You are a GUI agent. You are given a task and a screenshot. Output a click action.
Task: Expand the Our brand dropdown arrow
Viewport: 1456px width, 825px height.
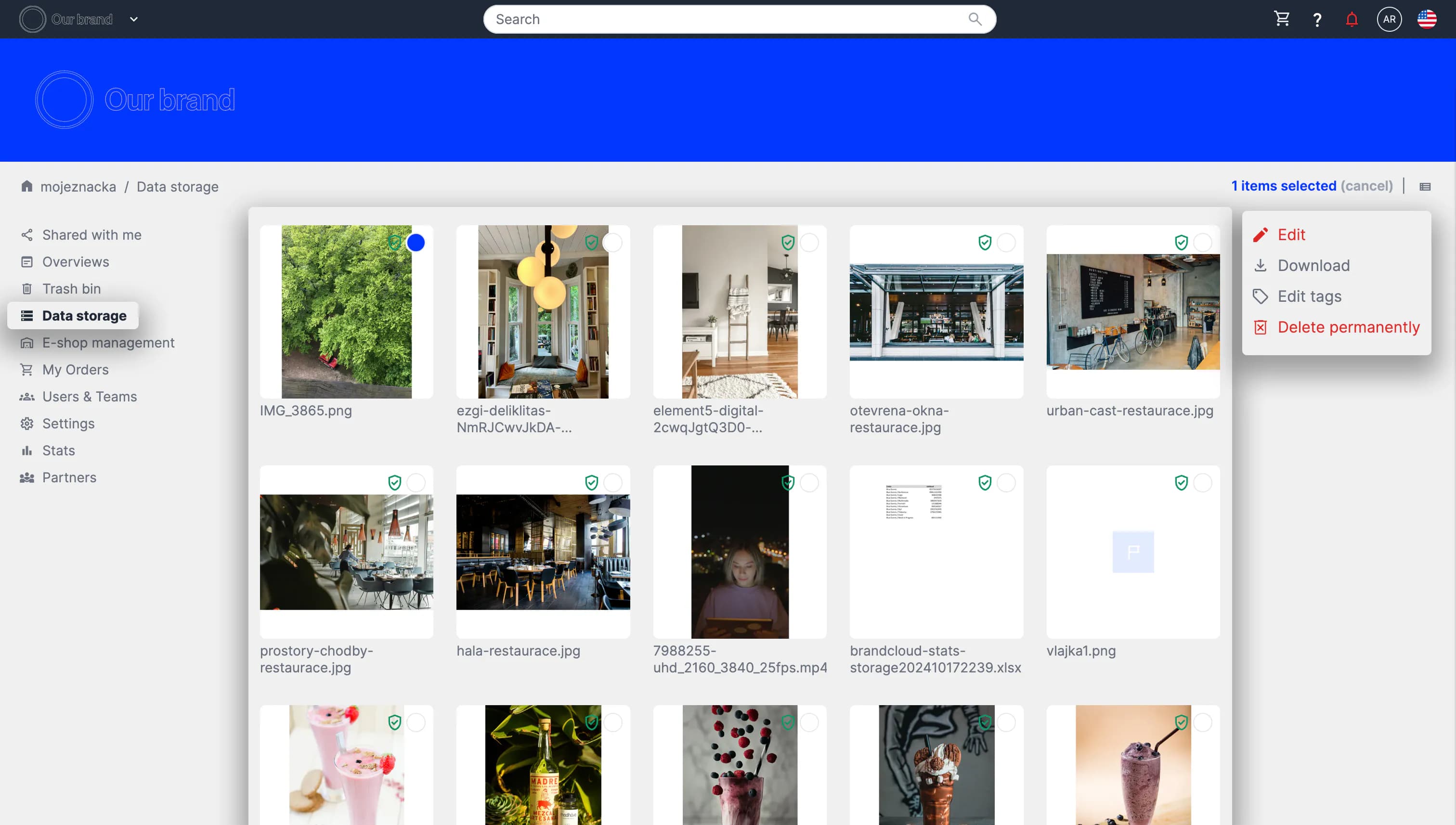click(x=134, y=19)
